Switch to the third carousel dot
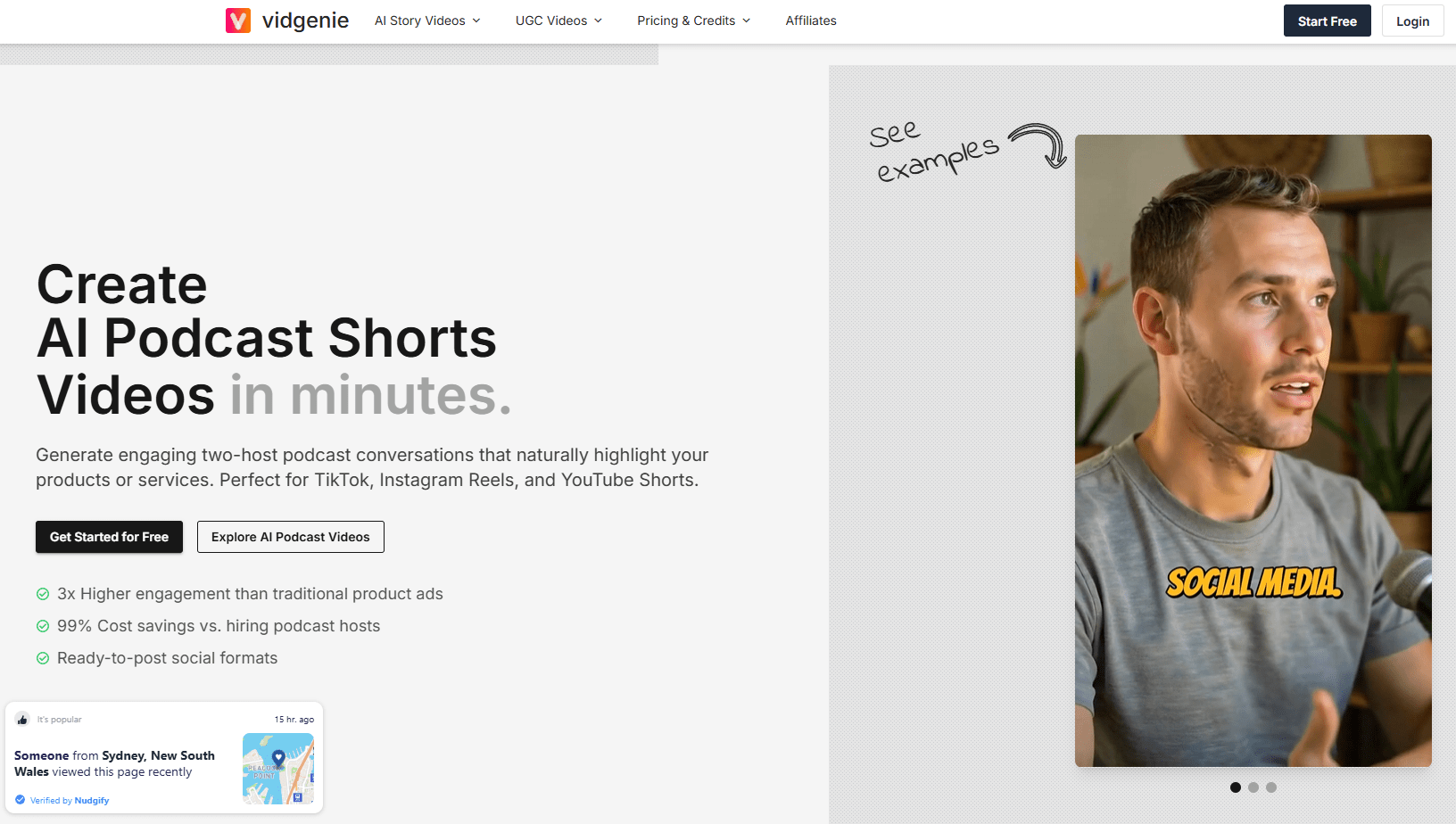This screenshot has height=824, width=1456. (x=1271, y=787)
